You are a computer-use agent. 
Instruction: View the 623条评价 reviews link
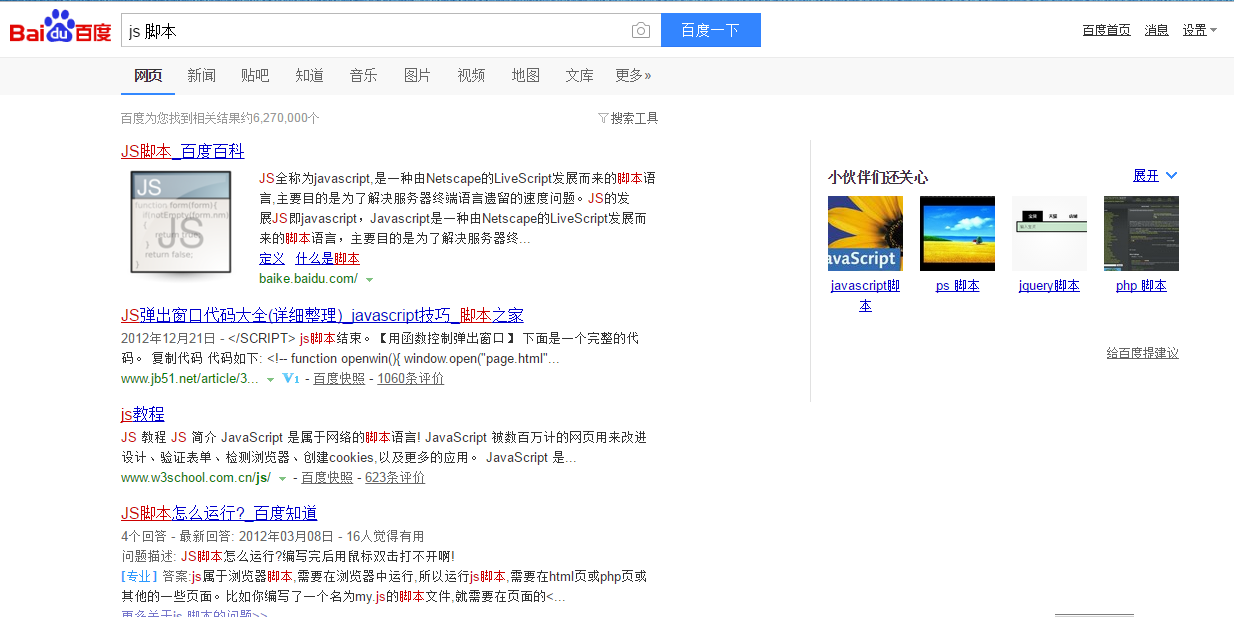(x=395, y=478)
